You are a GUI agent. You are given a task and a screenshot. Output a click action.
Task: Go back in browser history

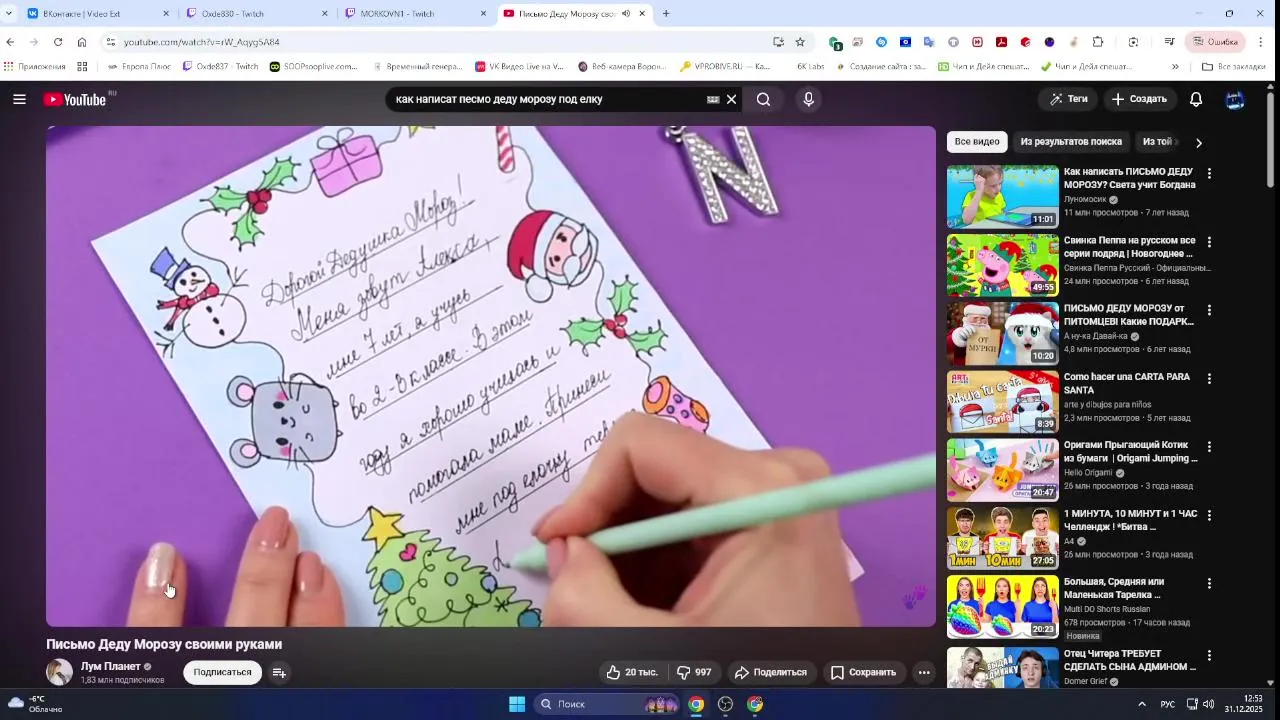(10, 42)
